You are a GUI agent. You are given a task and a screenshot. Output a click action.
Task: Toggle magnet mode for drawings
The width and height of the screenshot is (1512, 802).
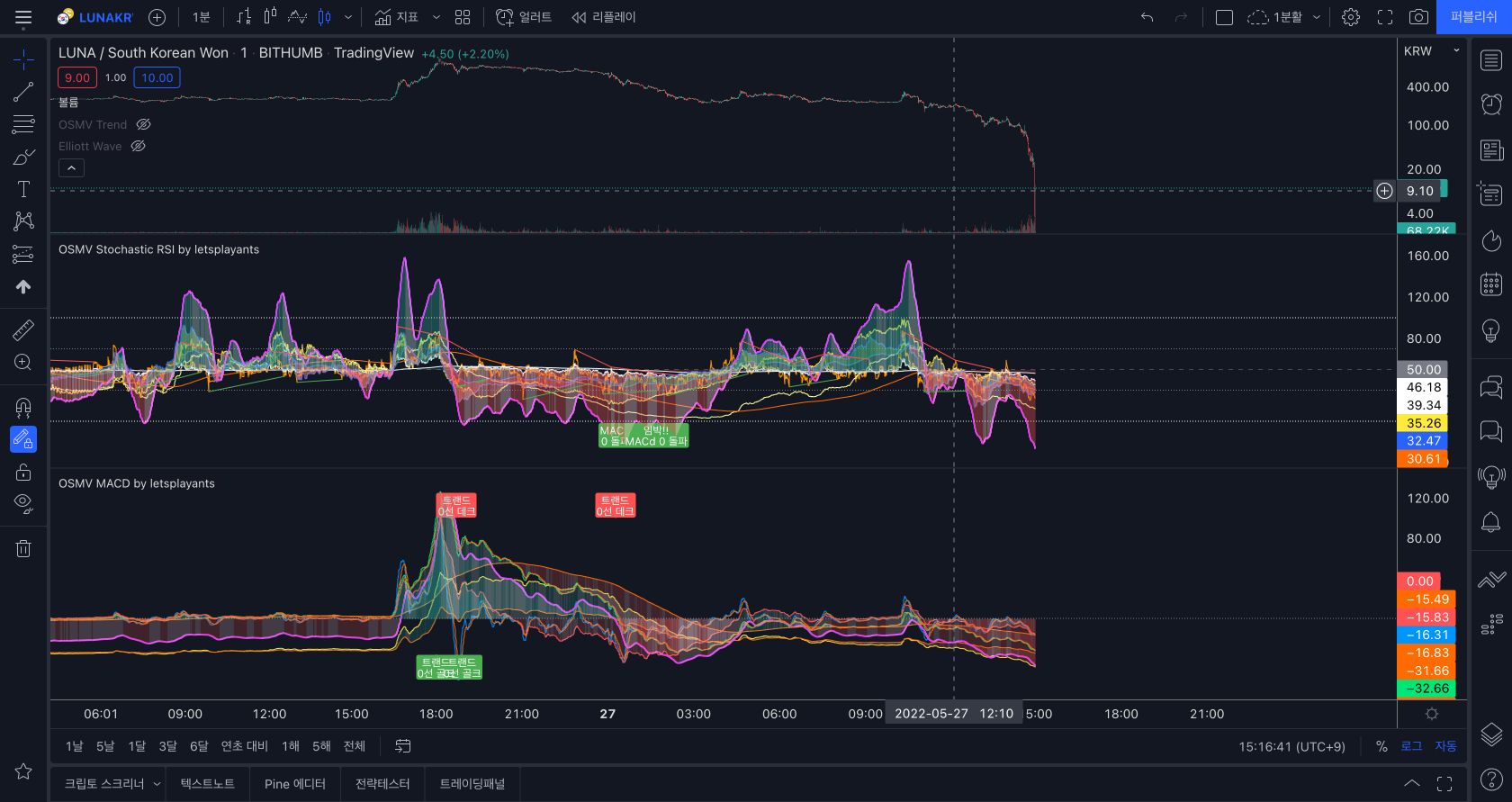click(23, 408)
